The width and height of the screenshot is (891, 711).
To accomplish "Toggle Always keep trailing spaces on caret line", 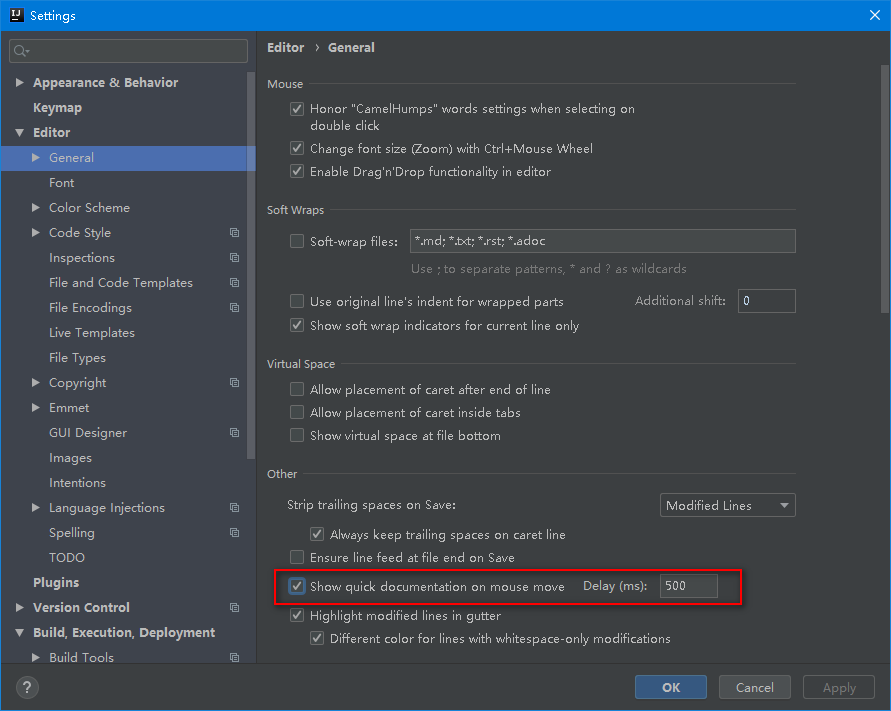I will point(317,534).
